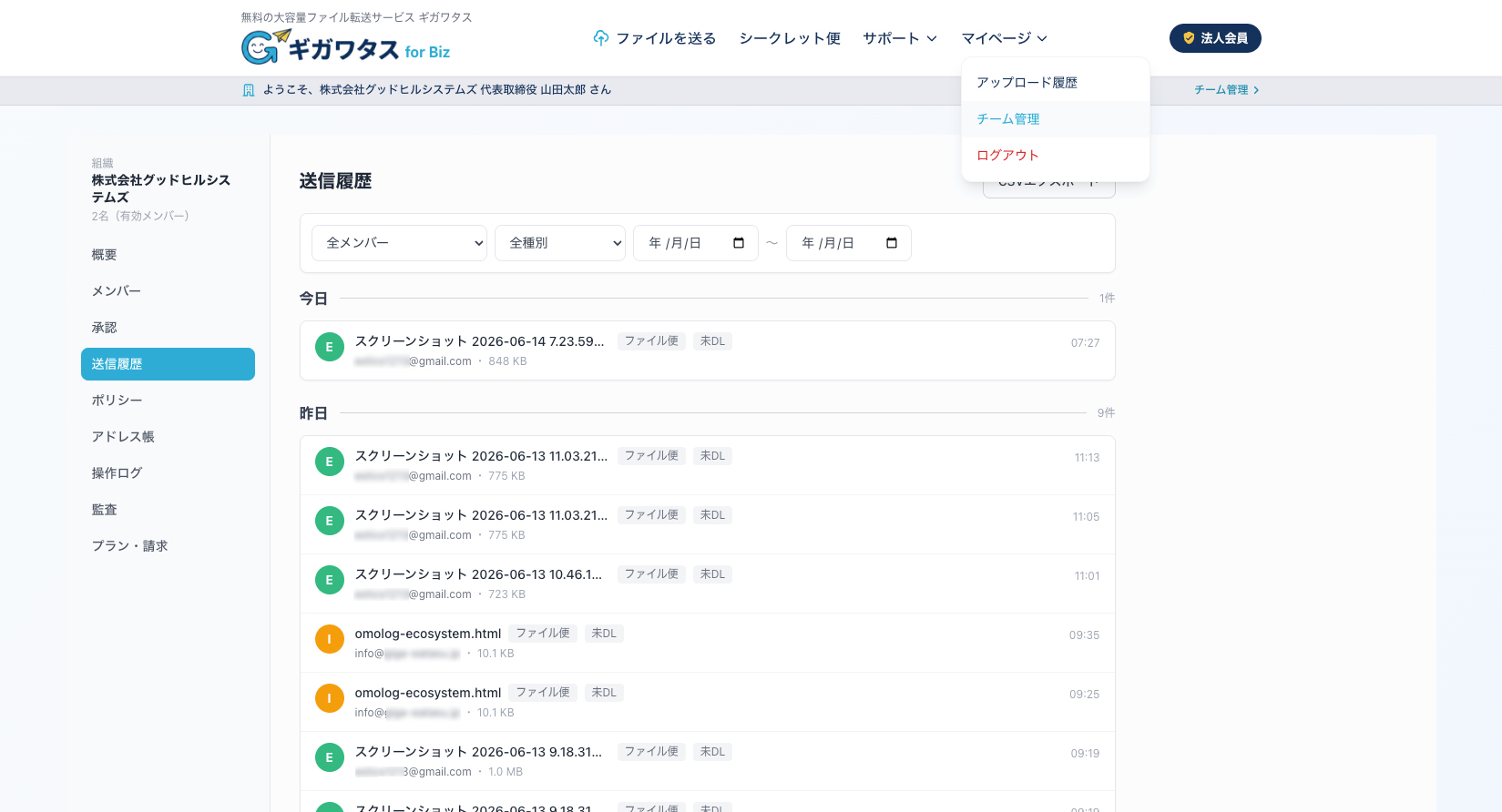Open プラン・請求 in the sidebar

tap(168, 546)
